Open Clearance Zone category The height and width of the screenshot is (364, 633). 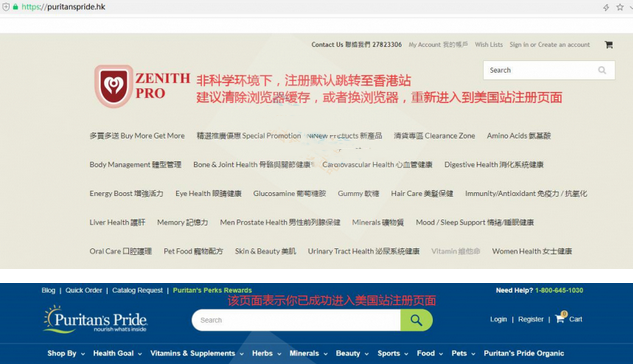click(434, 136)
